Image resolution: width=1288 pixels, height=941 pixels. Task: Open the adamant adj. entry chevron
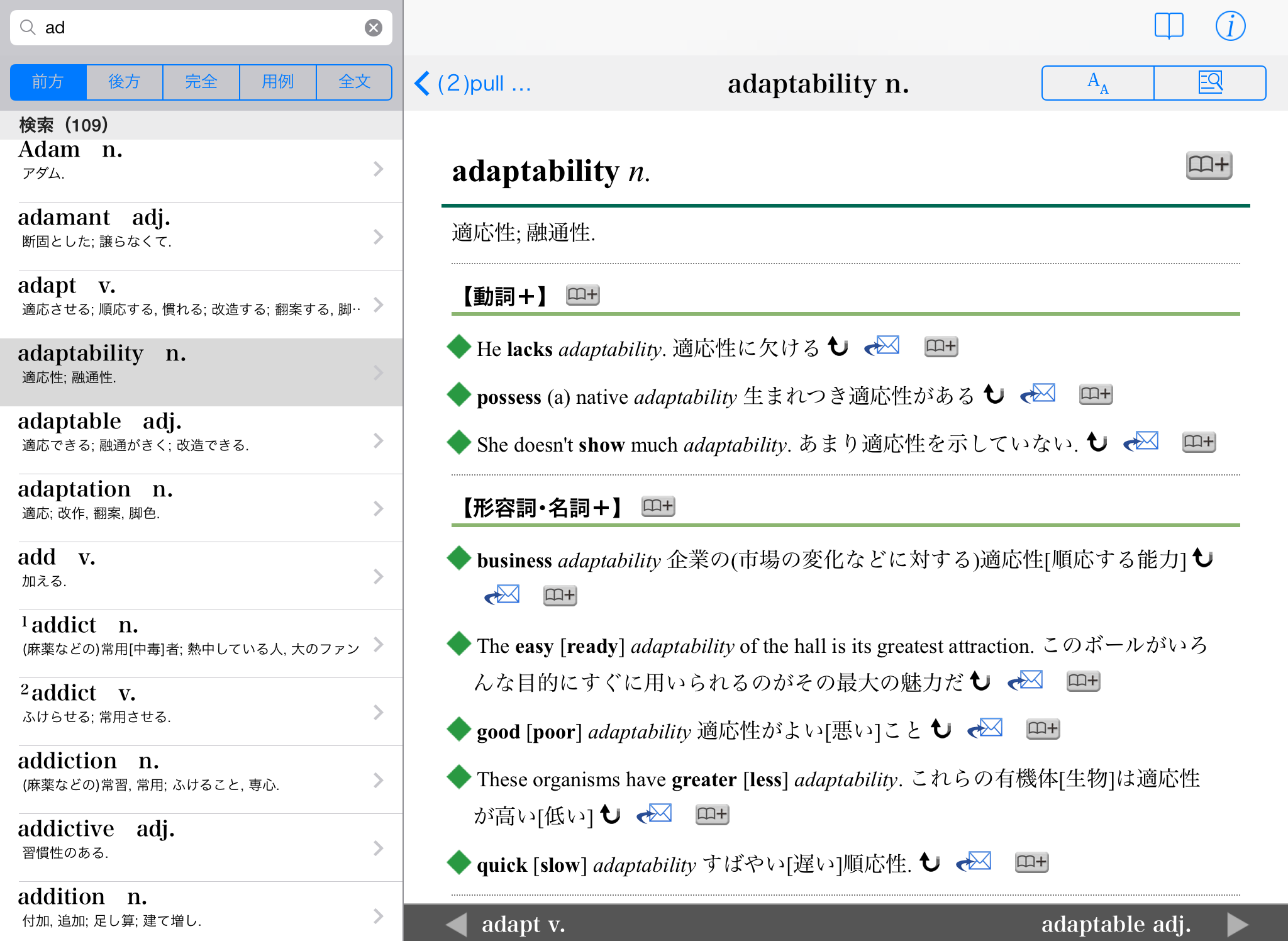378,237
